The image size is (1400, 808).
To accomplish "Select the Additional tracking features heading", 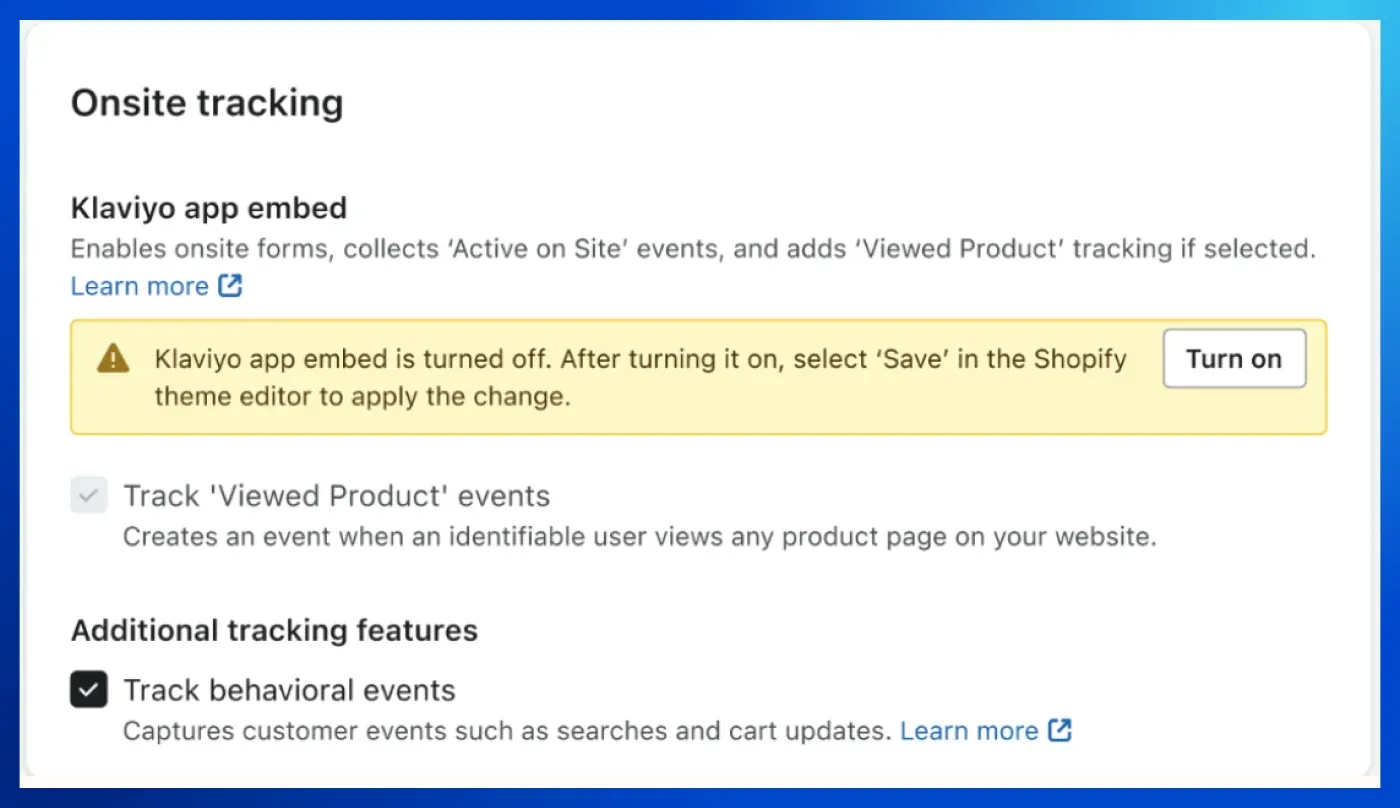I will coord(274,631).
